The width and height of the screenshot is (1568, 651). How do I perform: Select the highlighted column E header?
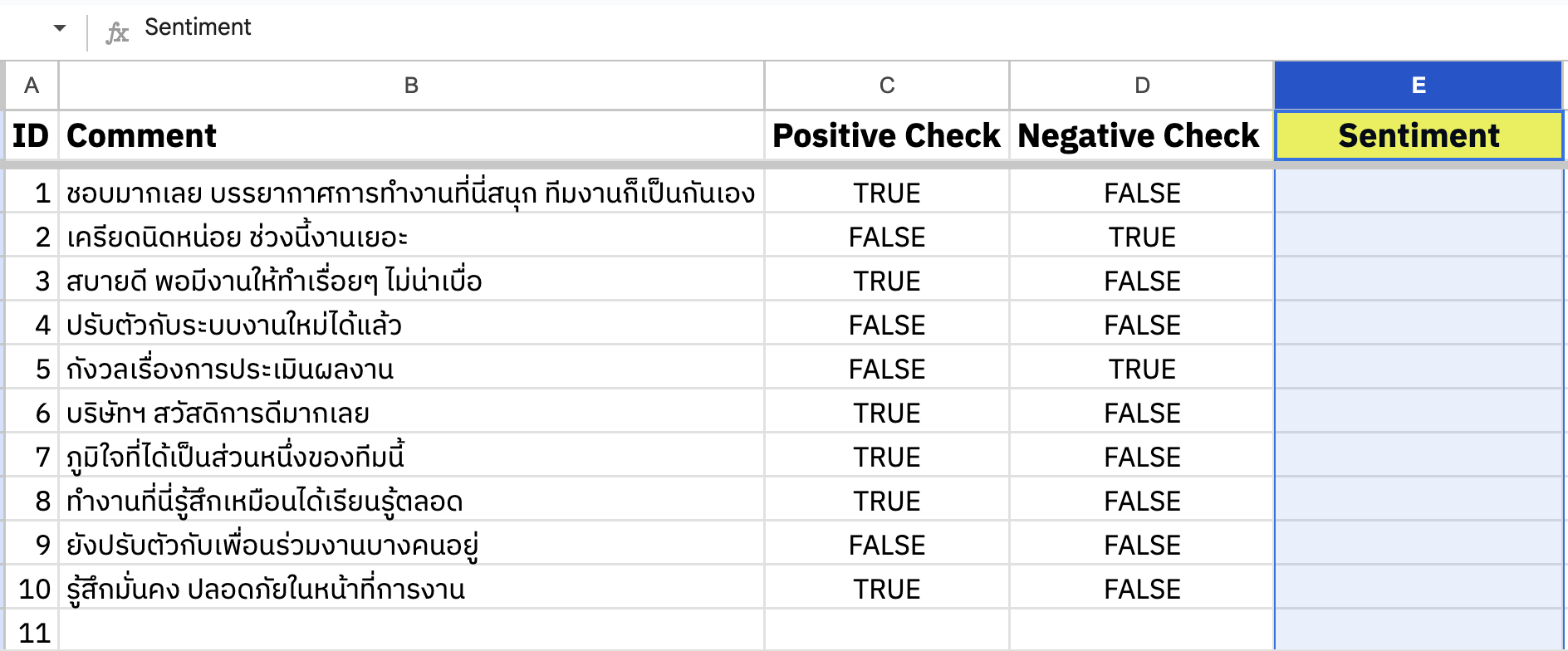tap(1417, 86)
